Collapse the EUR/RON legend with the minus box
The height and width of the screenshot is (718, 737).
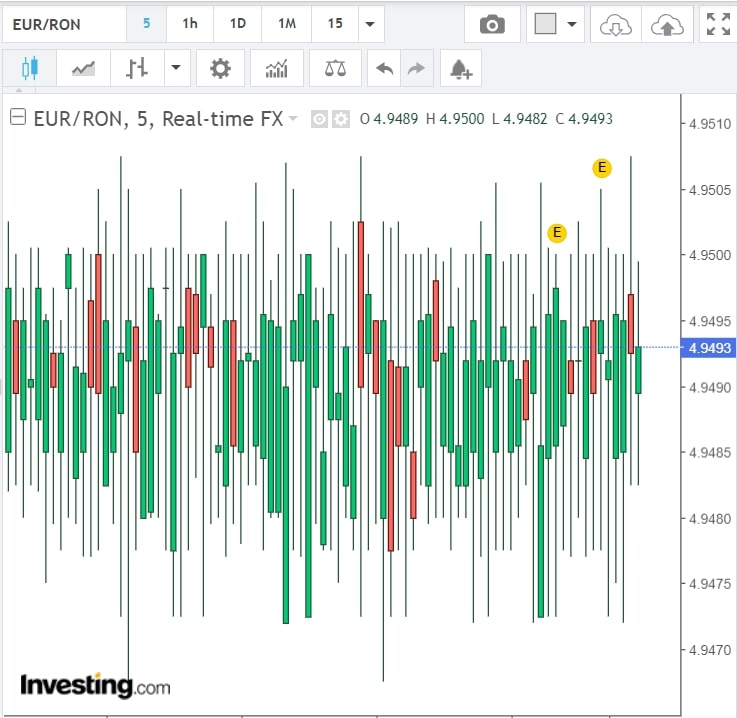coord(17,118)
